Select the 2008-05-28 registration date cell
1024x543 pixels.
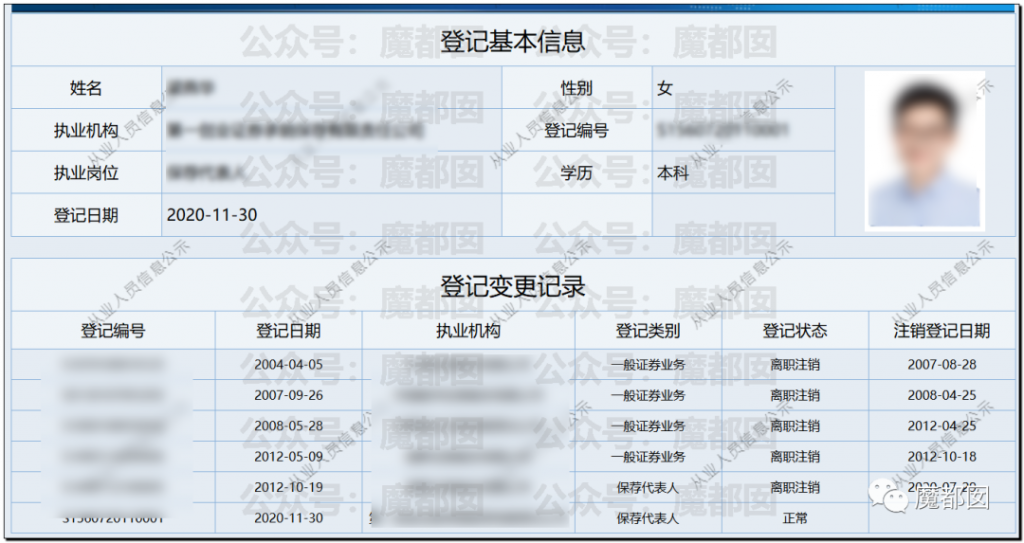tap(288, 426)
